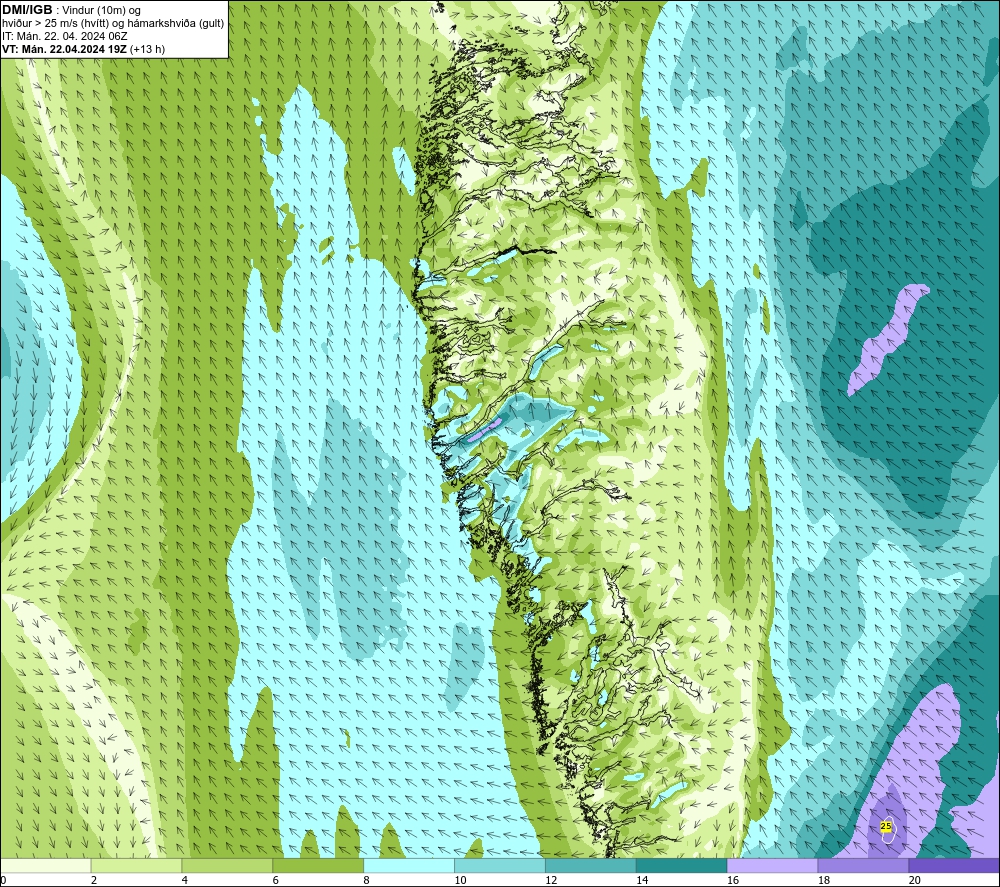Click the scale label '8'
1000x887 pixels.
click(x=366, y=881)
